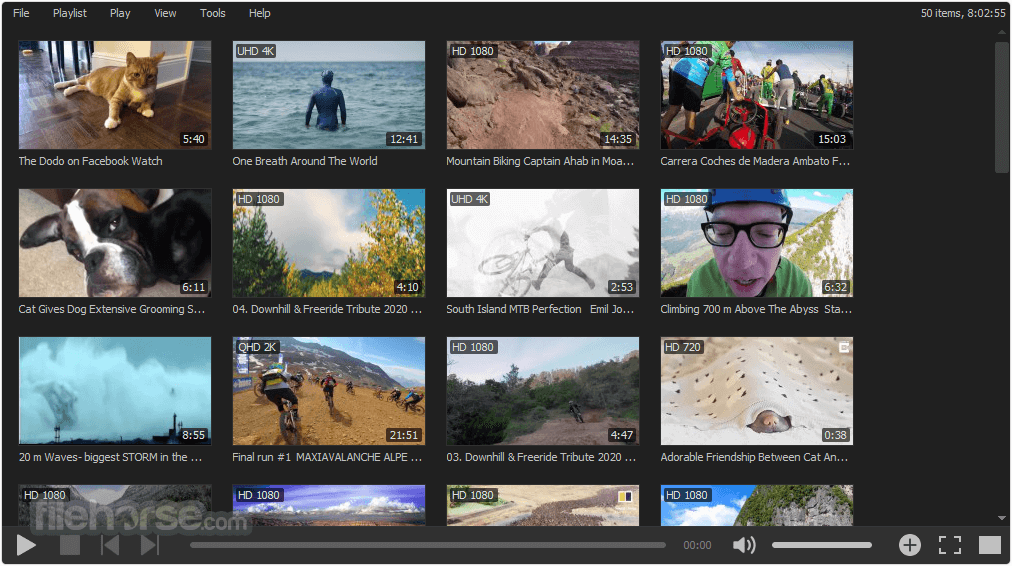Screen dimensions: 1012x566
Task: Click the HD 720 badge on Adorable Friendship video
Action: pyautogui.click(x=683, y=347)
